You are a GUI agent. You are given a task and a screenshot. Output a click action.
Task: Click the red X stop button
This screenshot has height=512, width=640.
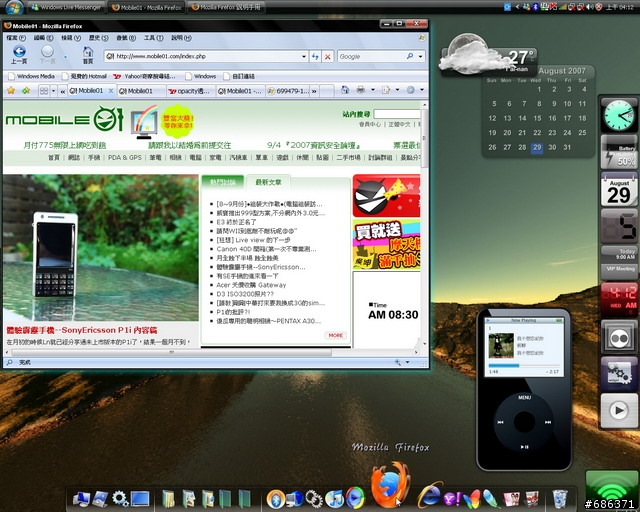(327, 56)
